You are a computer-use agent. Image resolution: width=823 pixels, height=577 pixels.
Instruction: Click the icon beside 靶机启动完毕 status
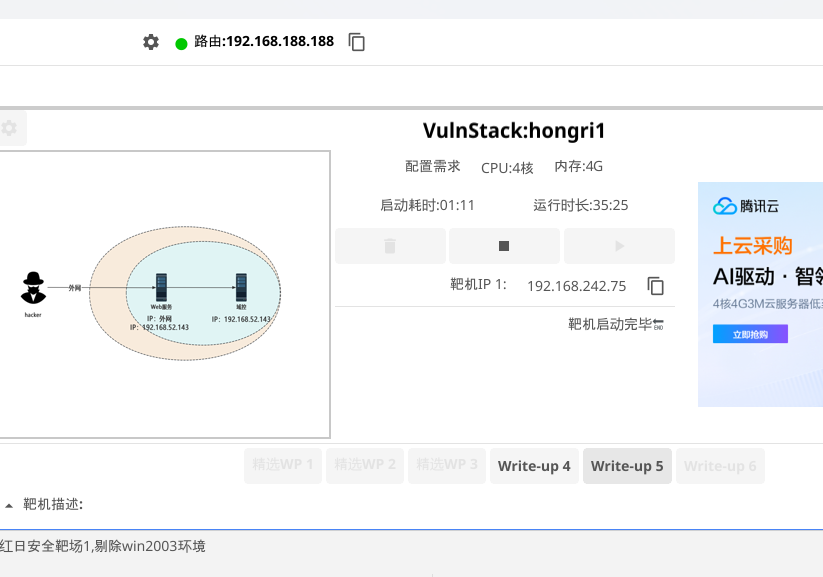tap(658, 324)
